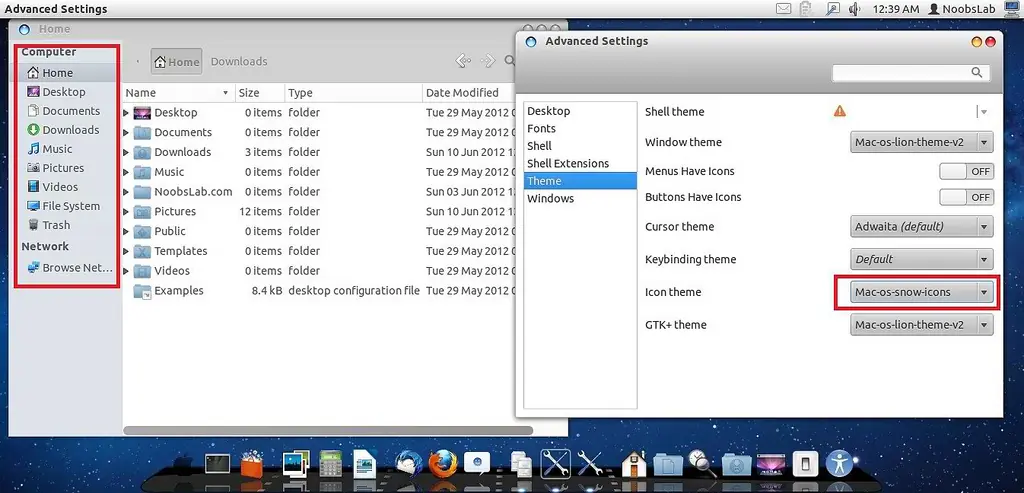This screenshot has width=1024, height=493.
Task: Click the Home window horizontal scrollbar
Action: (x=328, y=431)
